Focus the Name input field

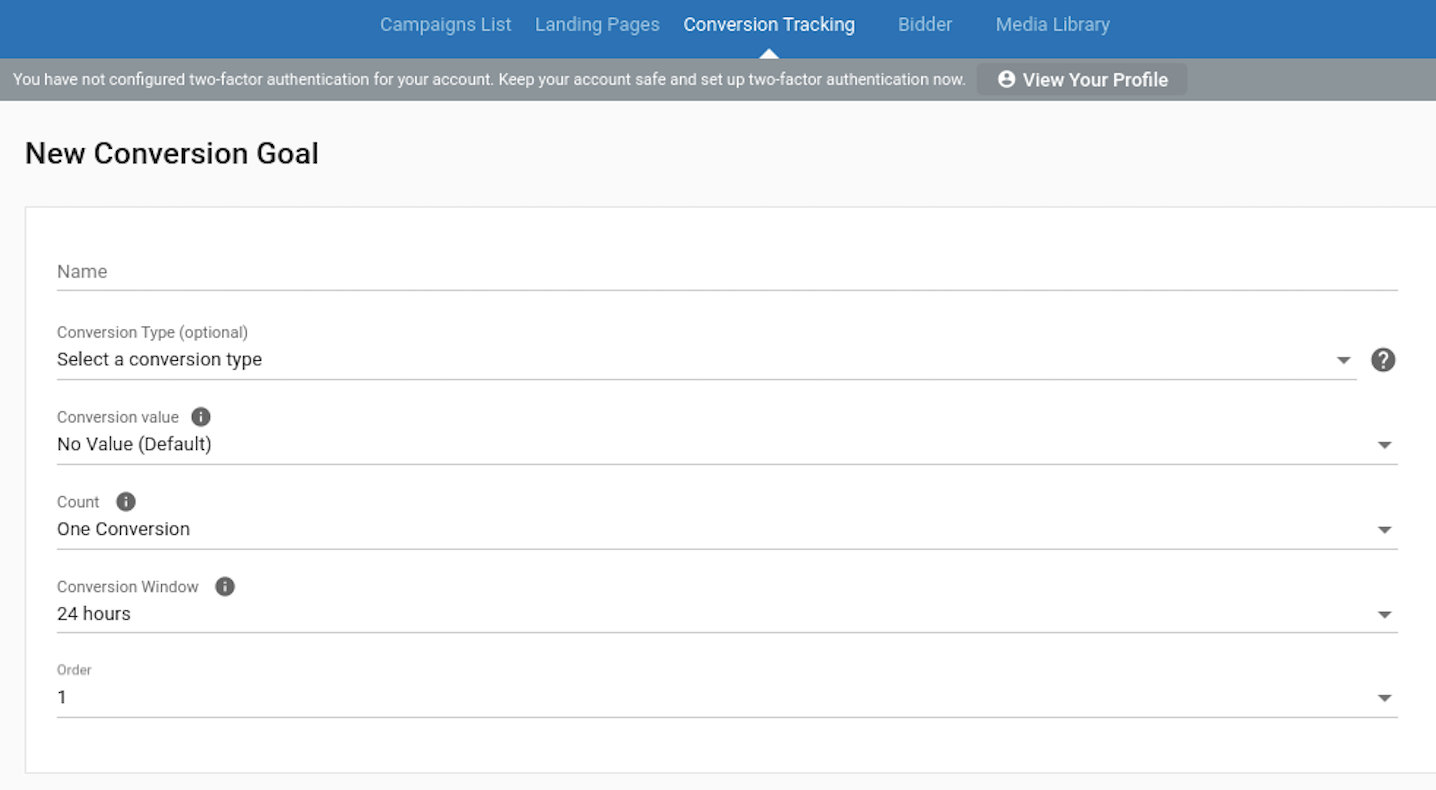tap(726, 272)
